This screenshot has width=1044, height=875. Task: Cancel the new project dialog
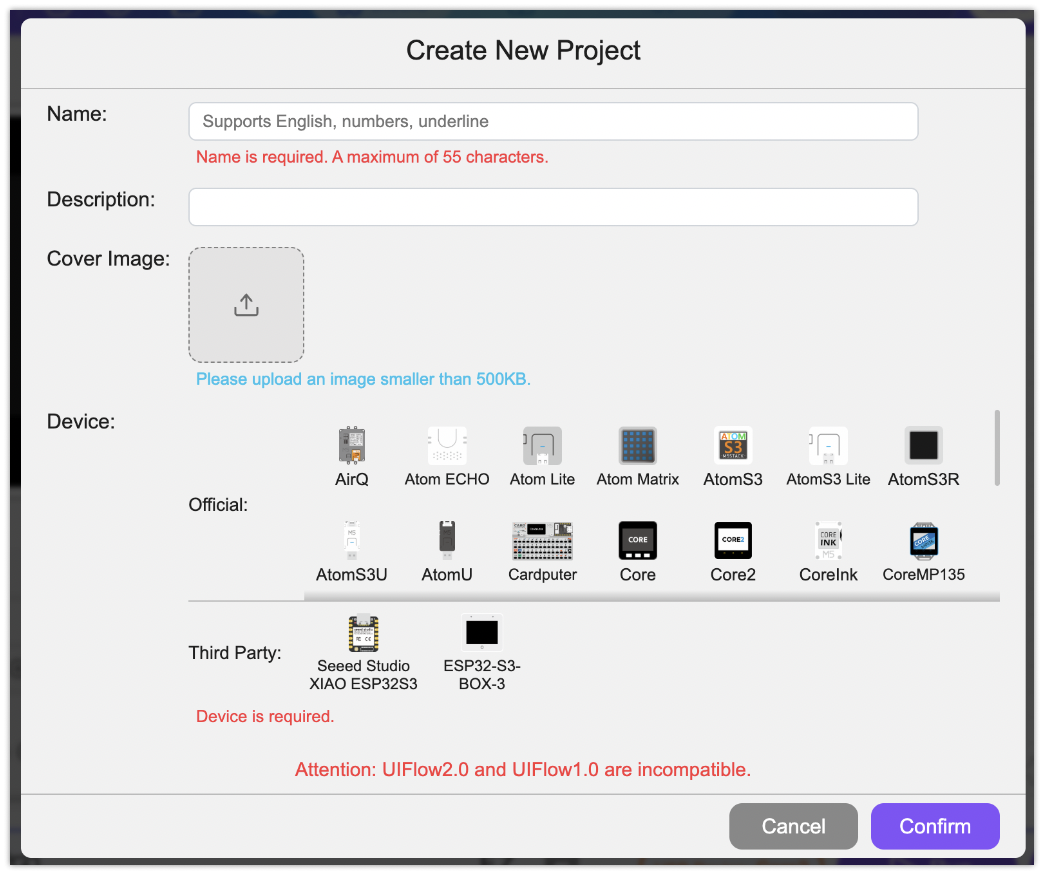pyautogui.click(x=793, y=826)
